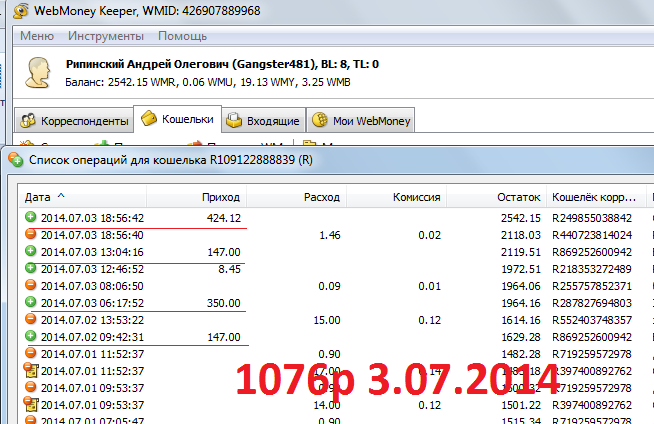Click the user profile avatar icon

tap(38, 73)
